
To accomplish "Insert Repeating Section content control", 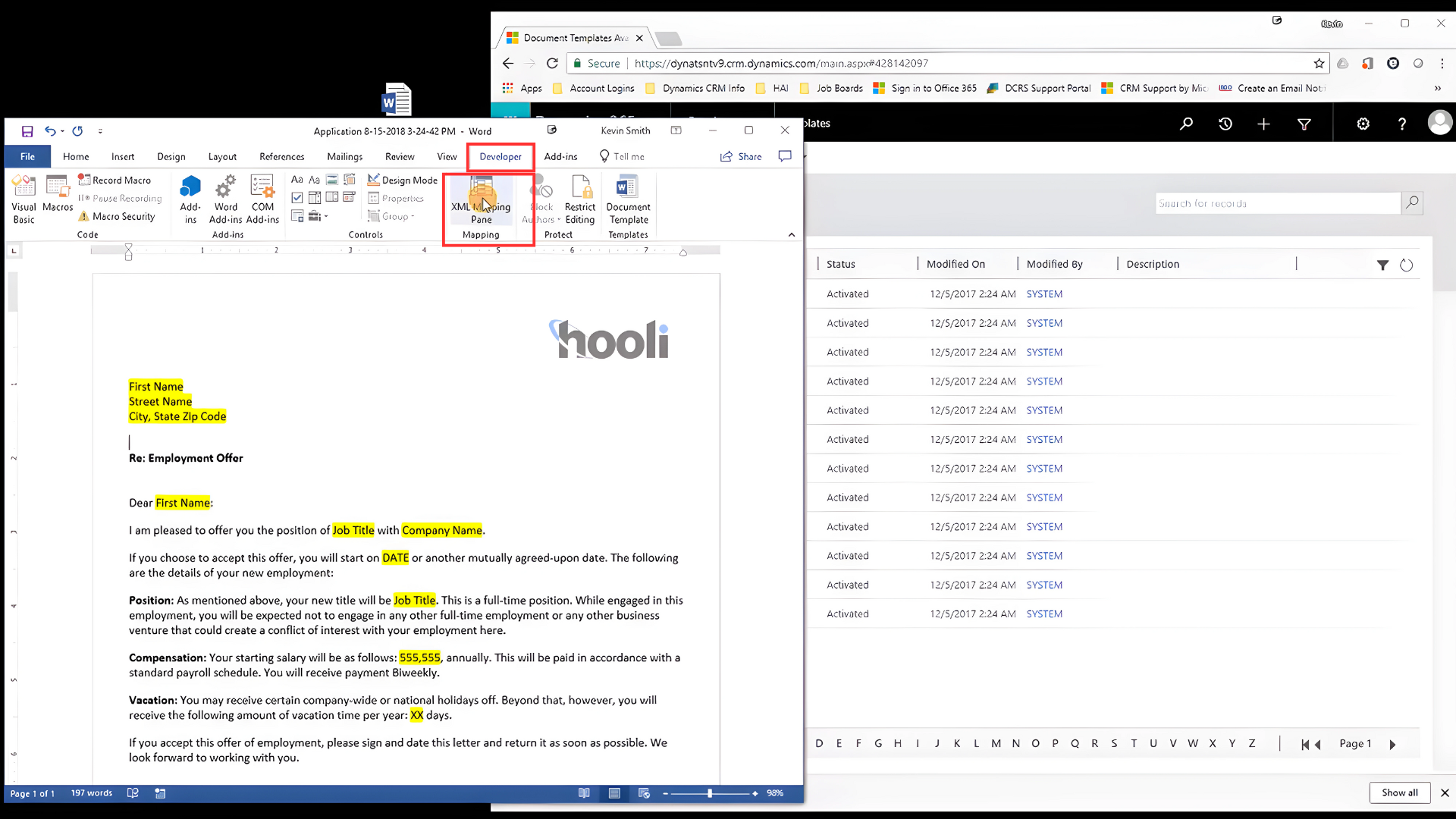I will 297,216.
